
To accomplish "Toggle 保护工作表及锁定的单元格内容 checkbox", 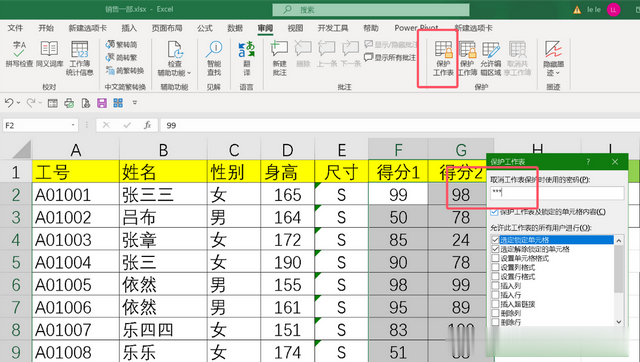I will tap(494, 212).
